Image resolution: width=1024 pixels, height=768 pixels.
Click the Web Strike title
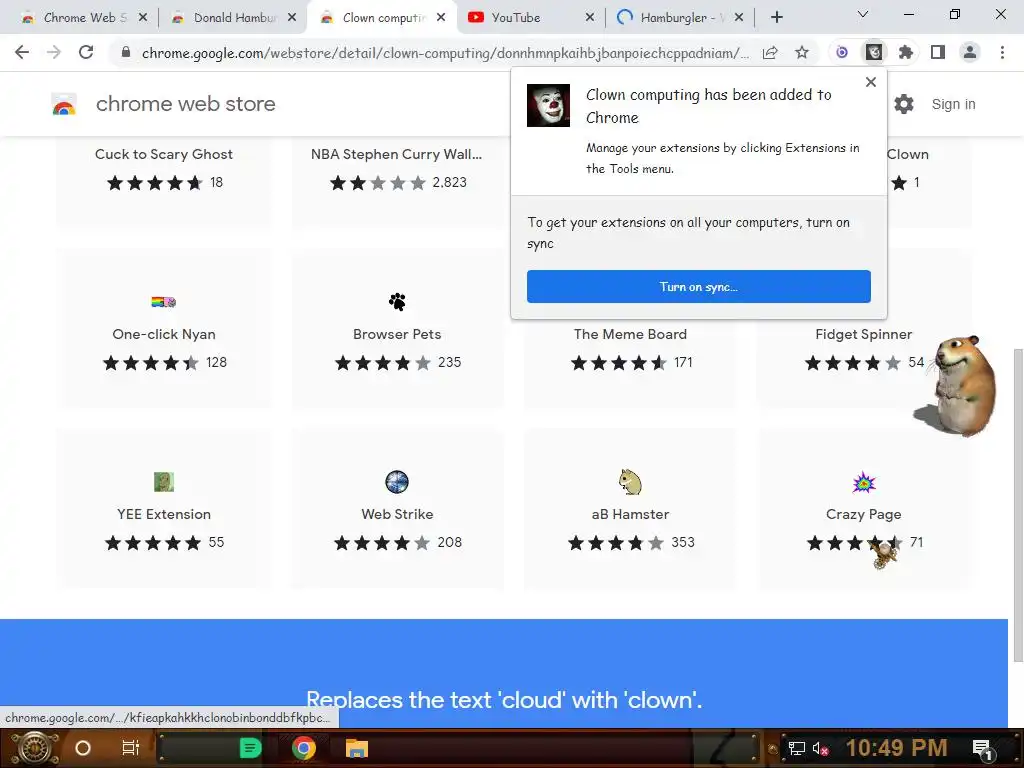tap(397, 514)
